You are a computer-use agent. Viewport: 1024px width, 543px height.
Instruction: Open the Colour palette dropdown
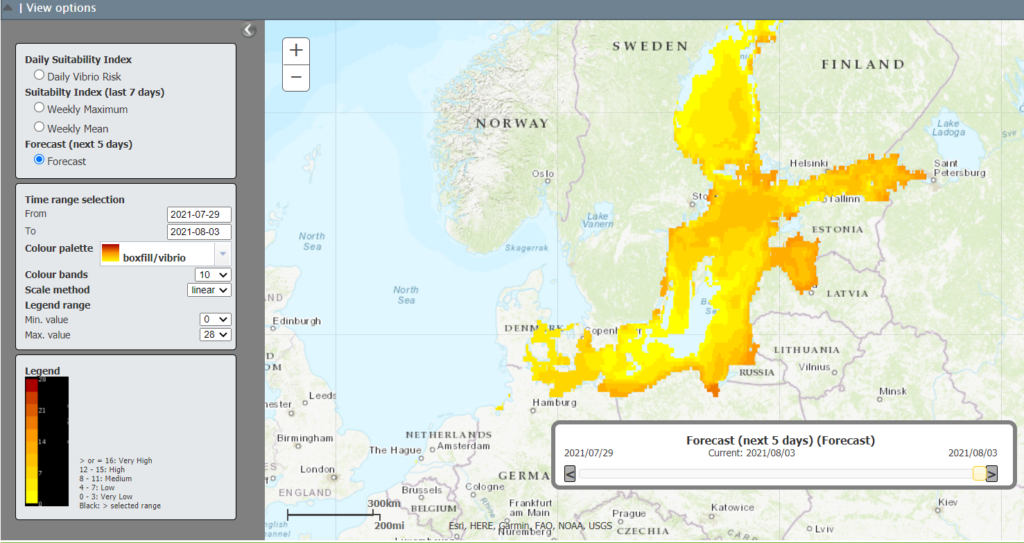tap(222, 253)
